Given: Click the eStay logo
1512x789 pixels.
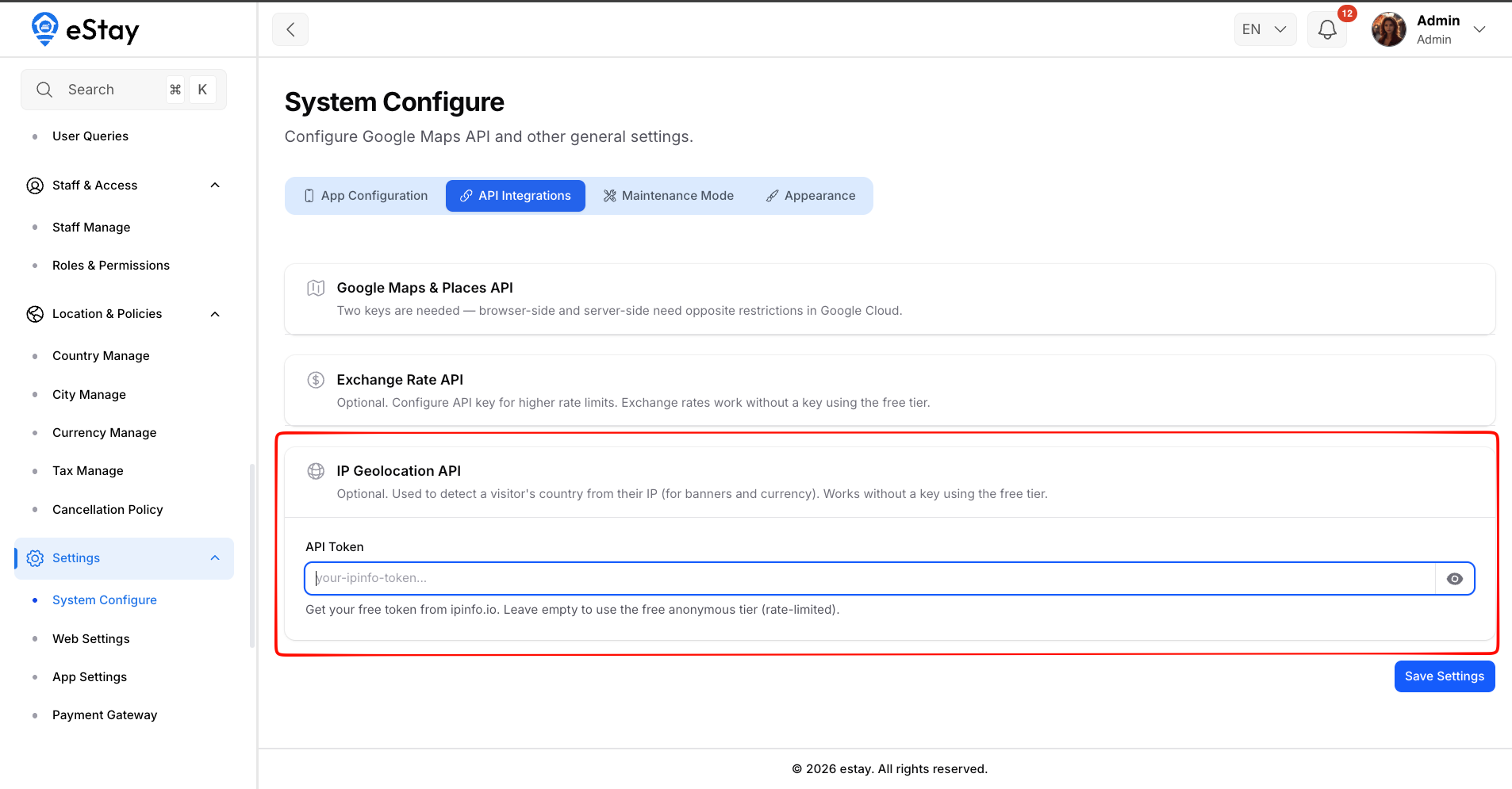Looking at the screenshot, I should [x=85, y=29].
